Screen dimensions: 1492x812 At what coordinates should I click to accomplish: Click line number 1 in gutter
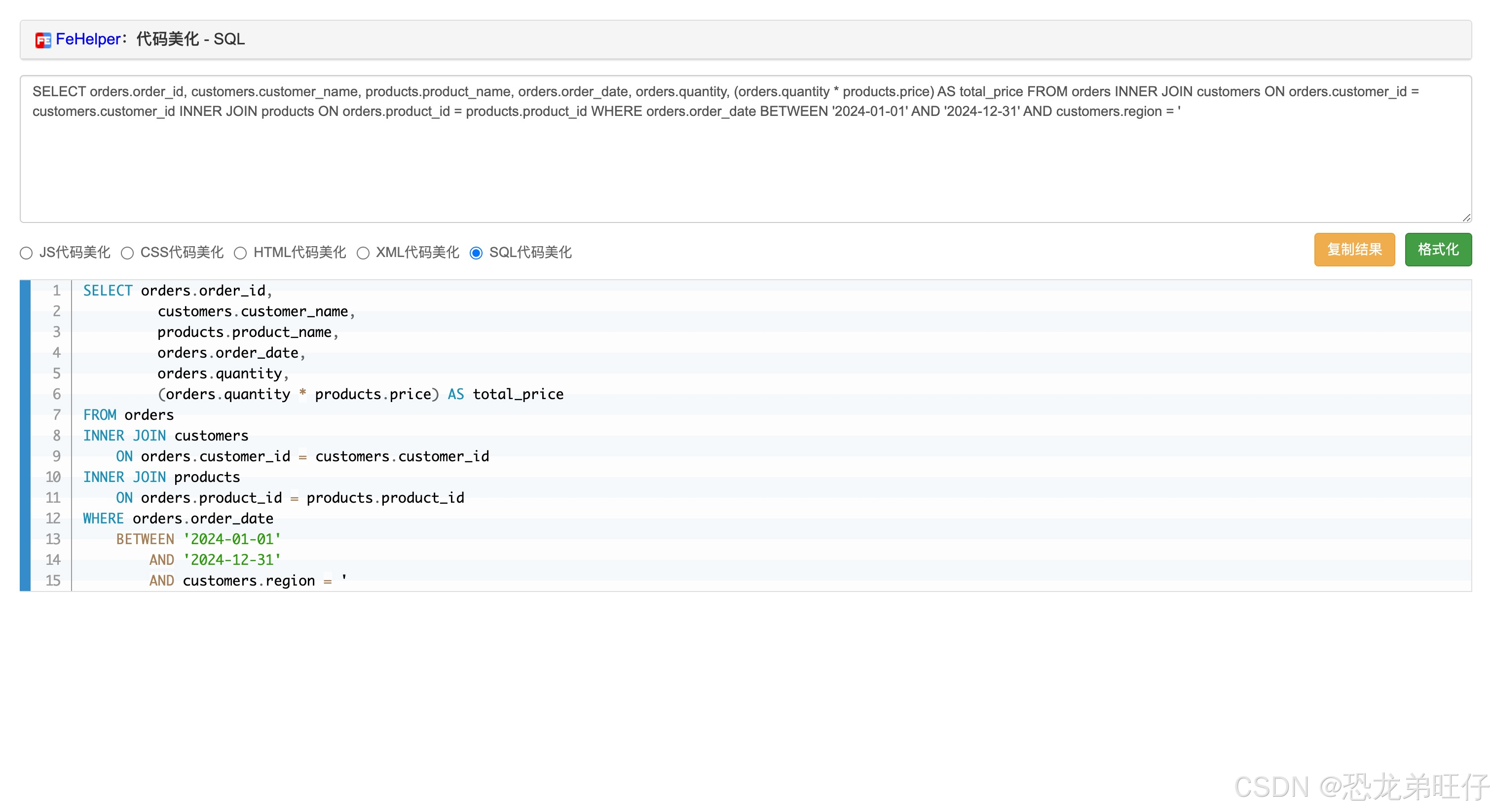[x=56, y=291]
